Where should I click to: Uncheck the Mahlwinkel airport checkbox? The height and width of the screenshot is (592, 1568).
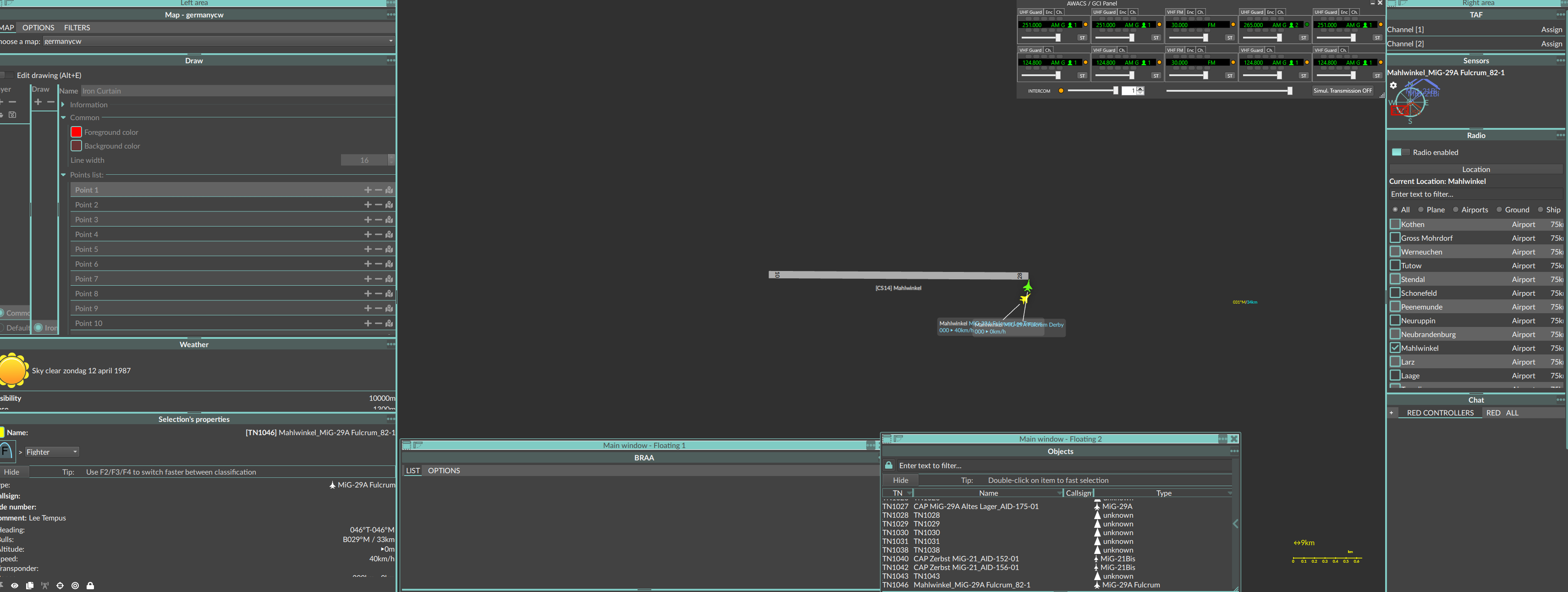[1395, 348]
